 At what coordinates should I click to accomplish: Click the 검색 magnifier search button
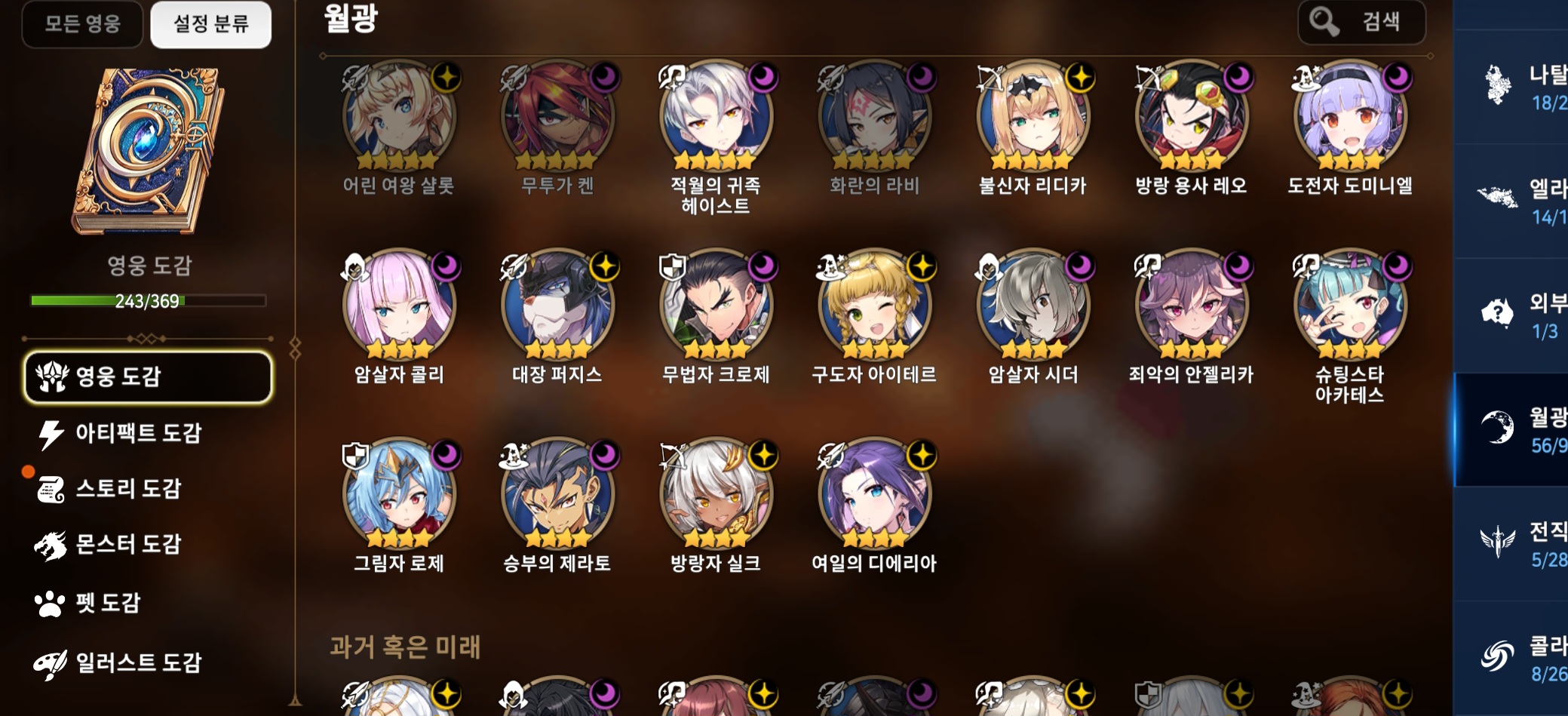point(1361,22)
